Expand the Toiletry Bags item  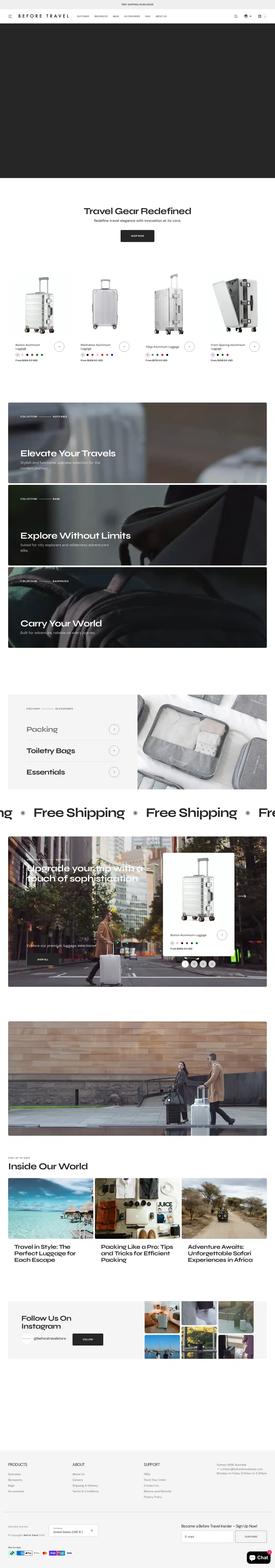[x=114, y=750]
